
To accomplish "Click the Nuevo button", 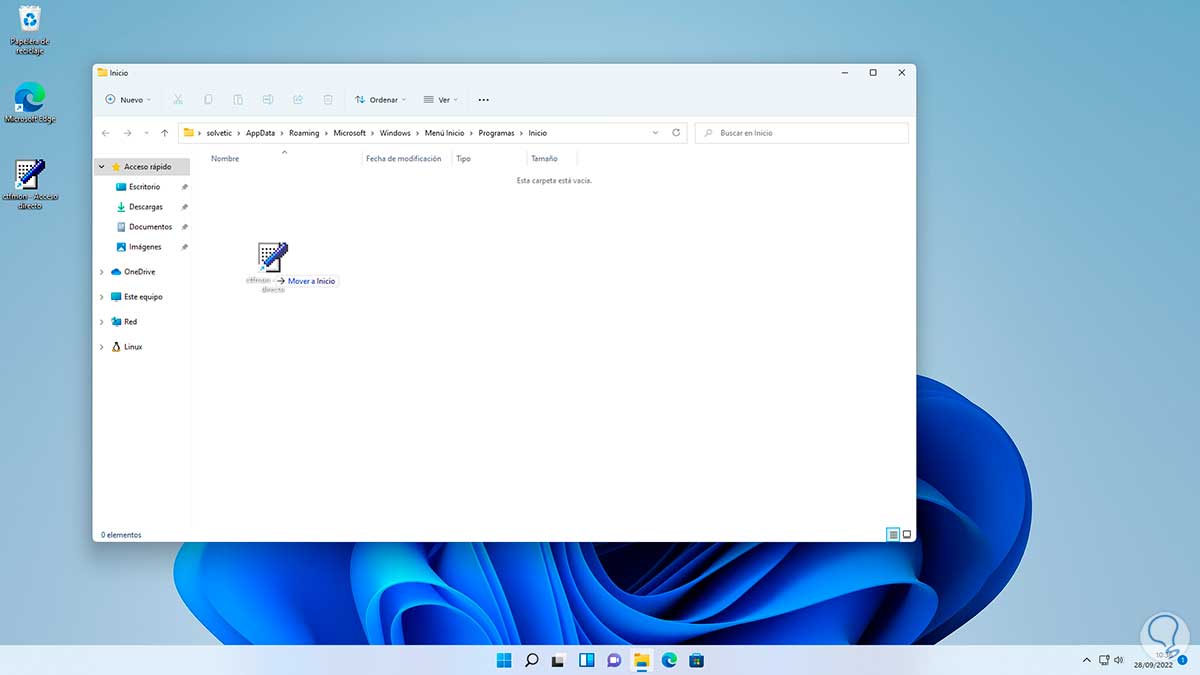I will coord(128,100).
